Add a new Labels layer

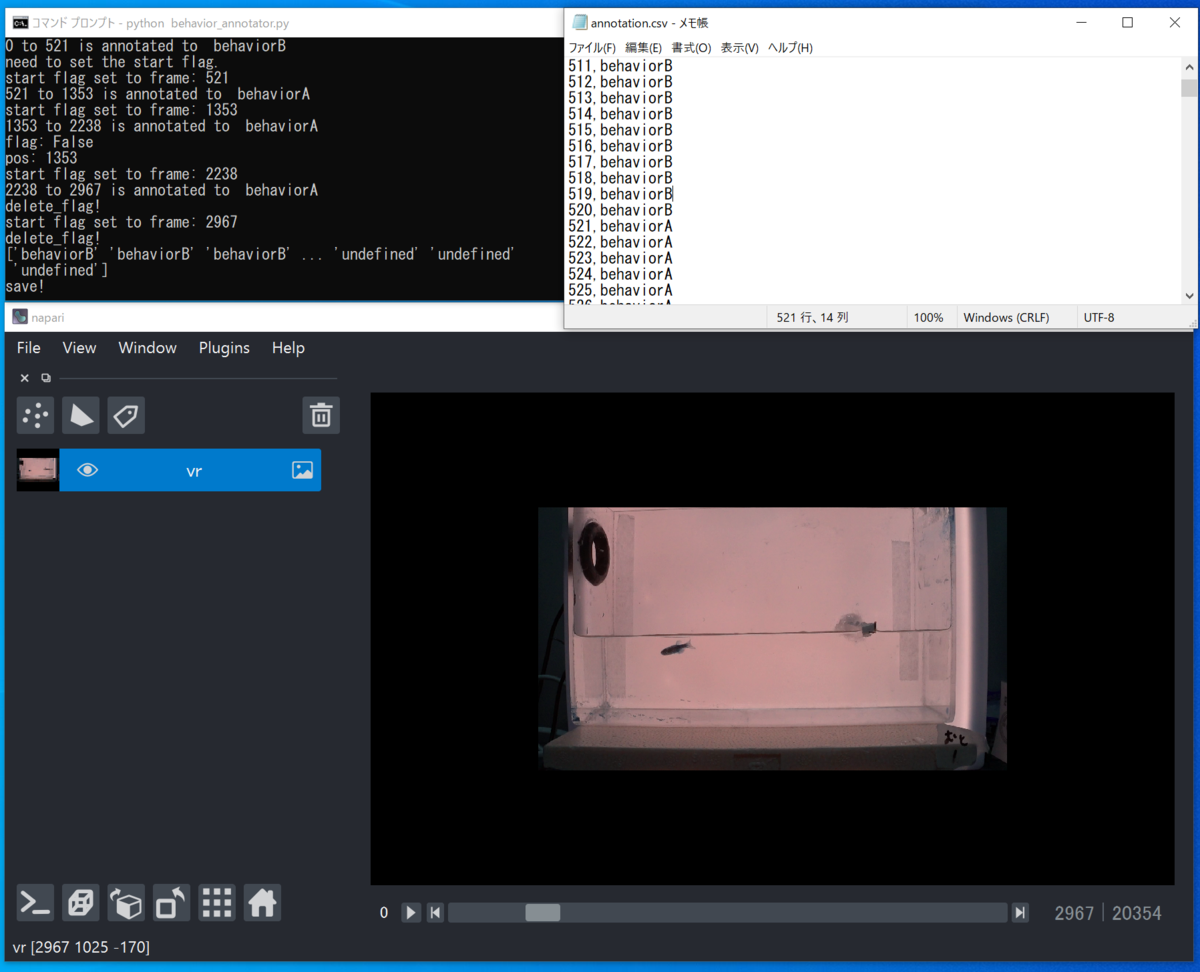pos(126,415)
